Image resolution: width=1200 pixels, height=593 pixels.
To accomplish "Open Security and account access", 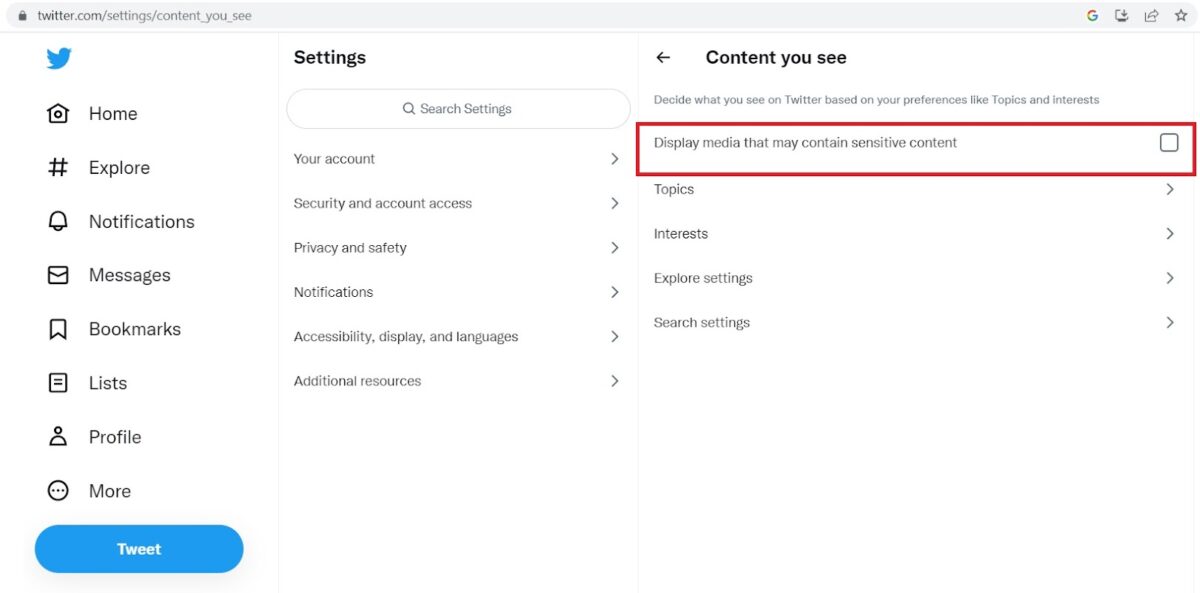I will pos(458,203).
